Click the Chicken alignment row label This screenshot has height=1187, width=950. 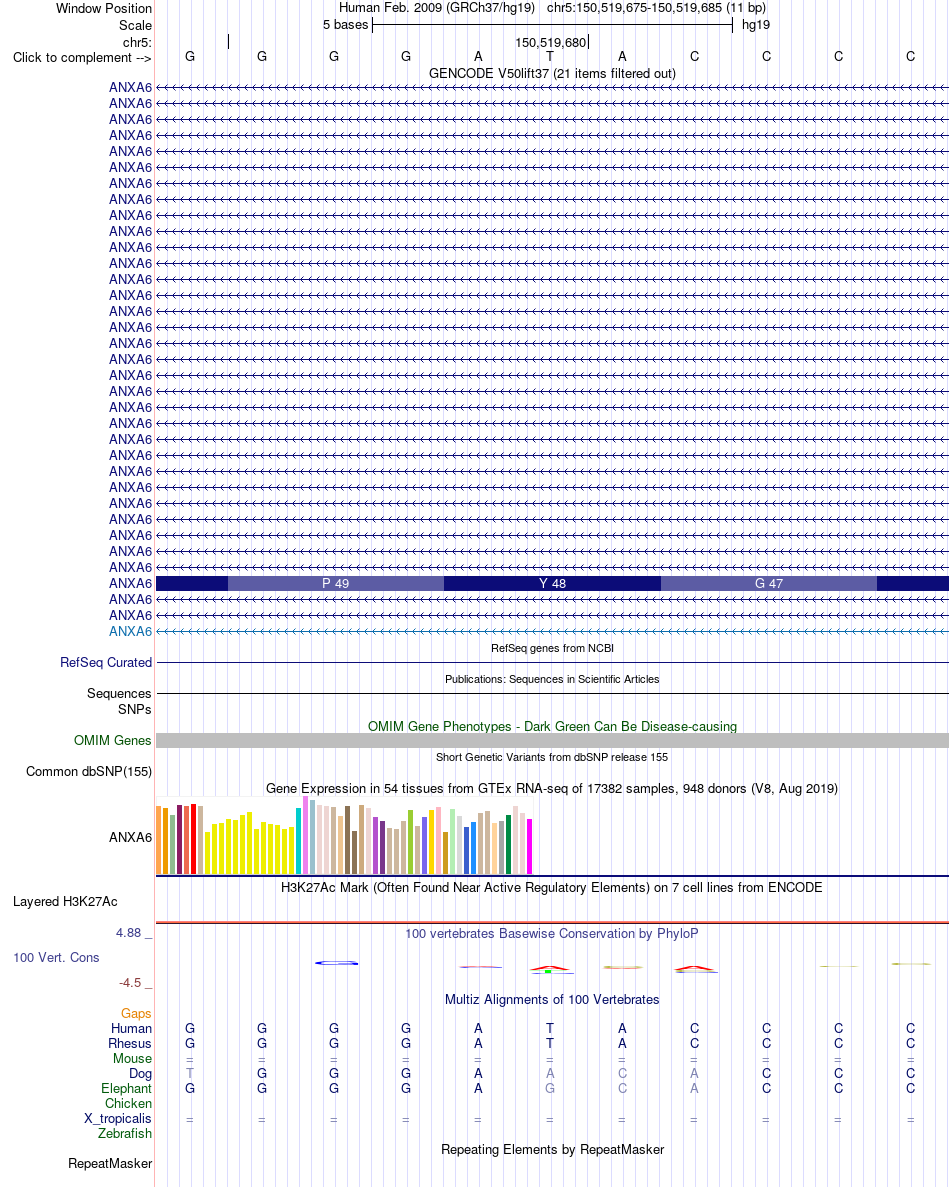pos(129,1104)
